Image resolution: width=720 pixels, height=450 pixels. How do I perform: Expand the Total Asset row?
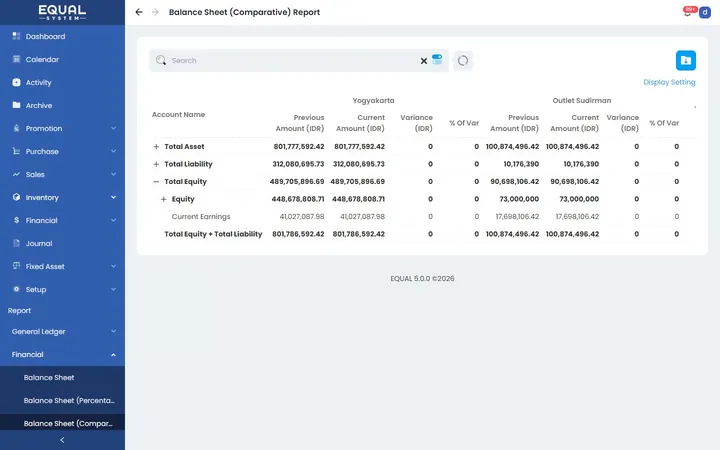tap(156, 146)
